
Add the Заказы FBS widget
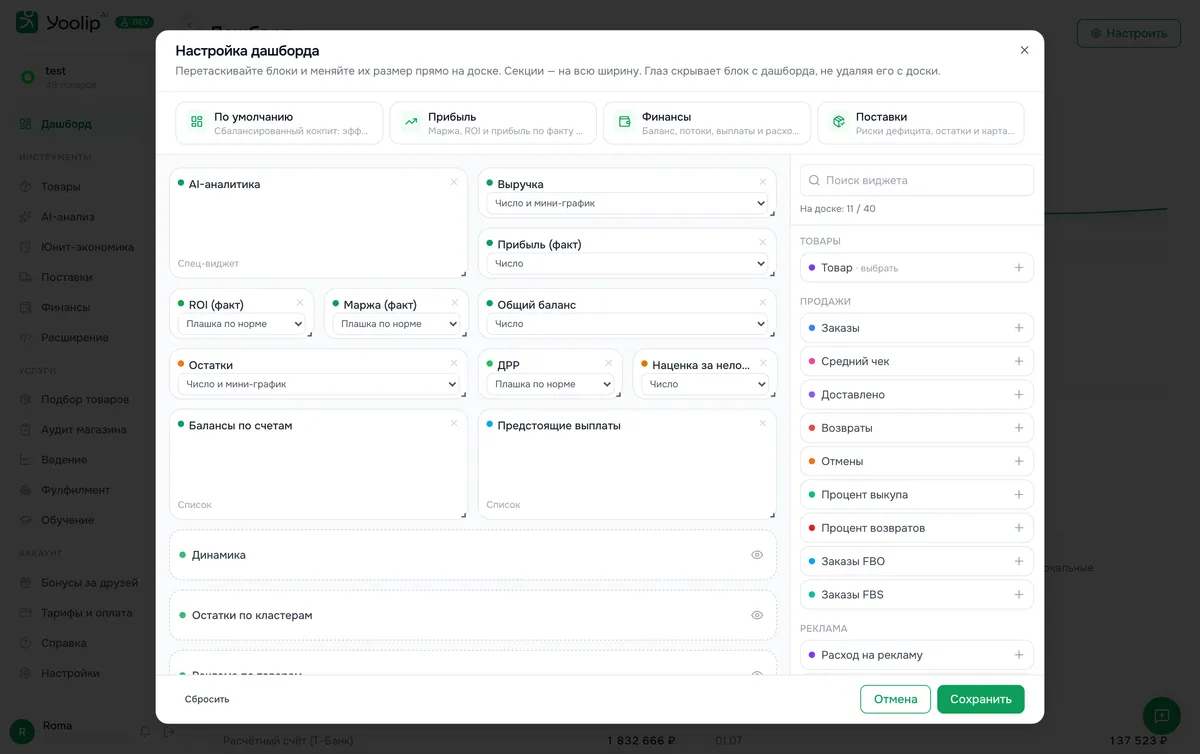click(1019, 594)
